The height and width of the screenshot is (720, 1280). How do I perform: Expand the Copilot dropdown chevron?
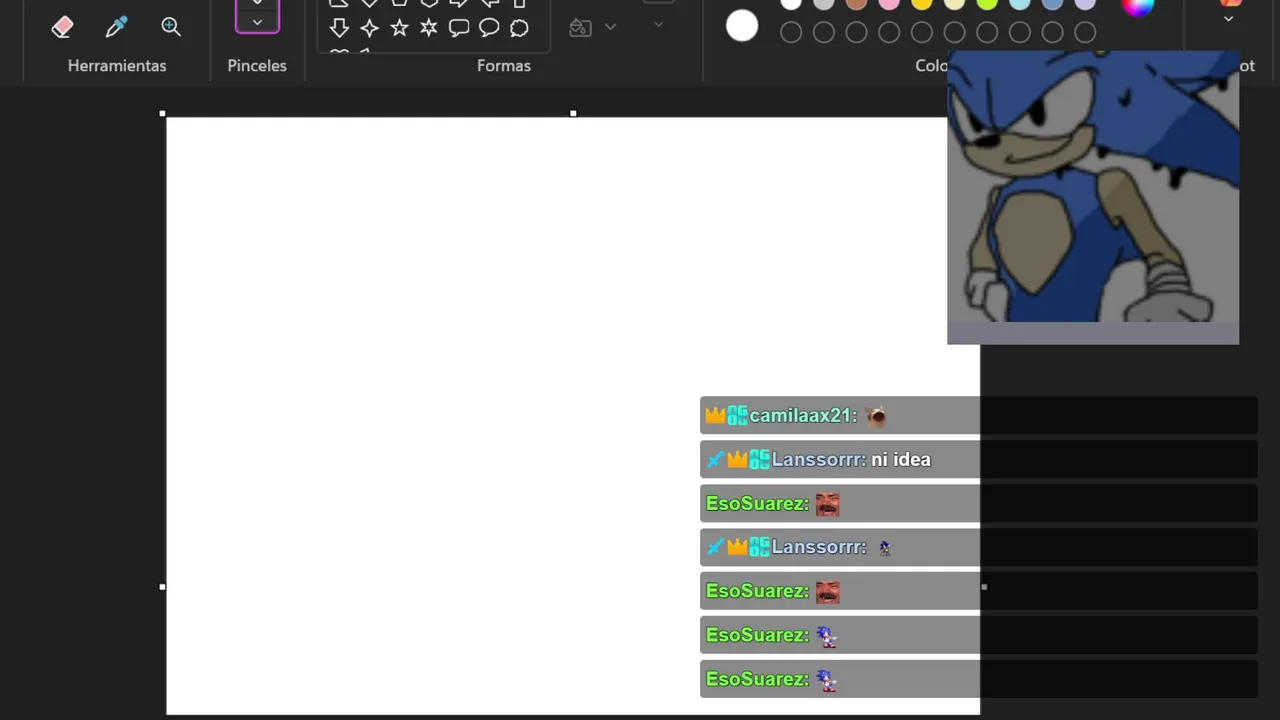(x=1229, y=18)
